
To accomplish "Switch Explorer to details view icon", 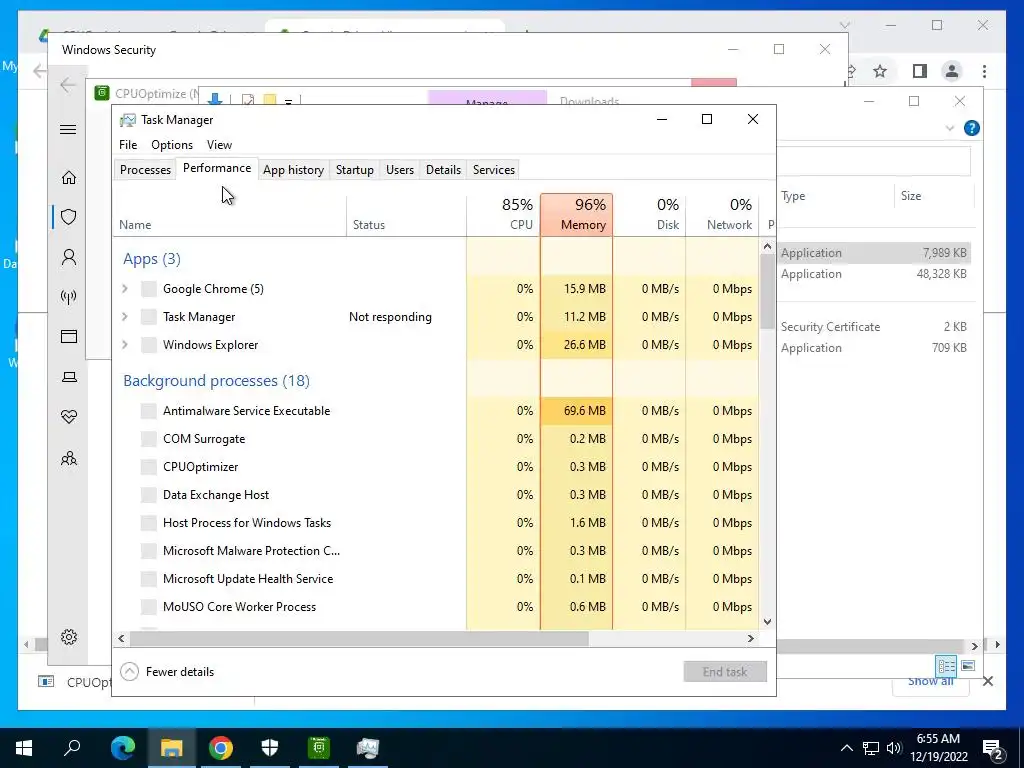I will tap(946, 665).
